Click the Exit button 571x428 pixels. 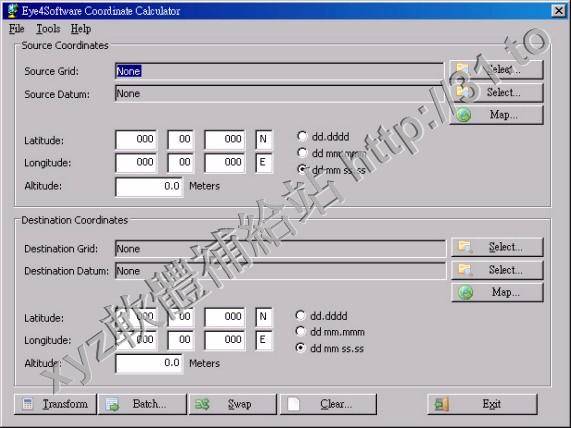point(483,404)
